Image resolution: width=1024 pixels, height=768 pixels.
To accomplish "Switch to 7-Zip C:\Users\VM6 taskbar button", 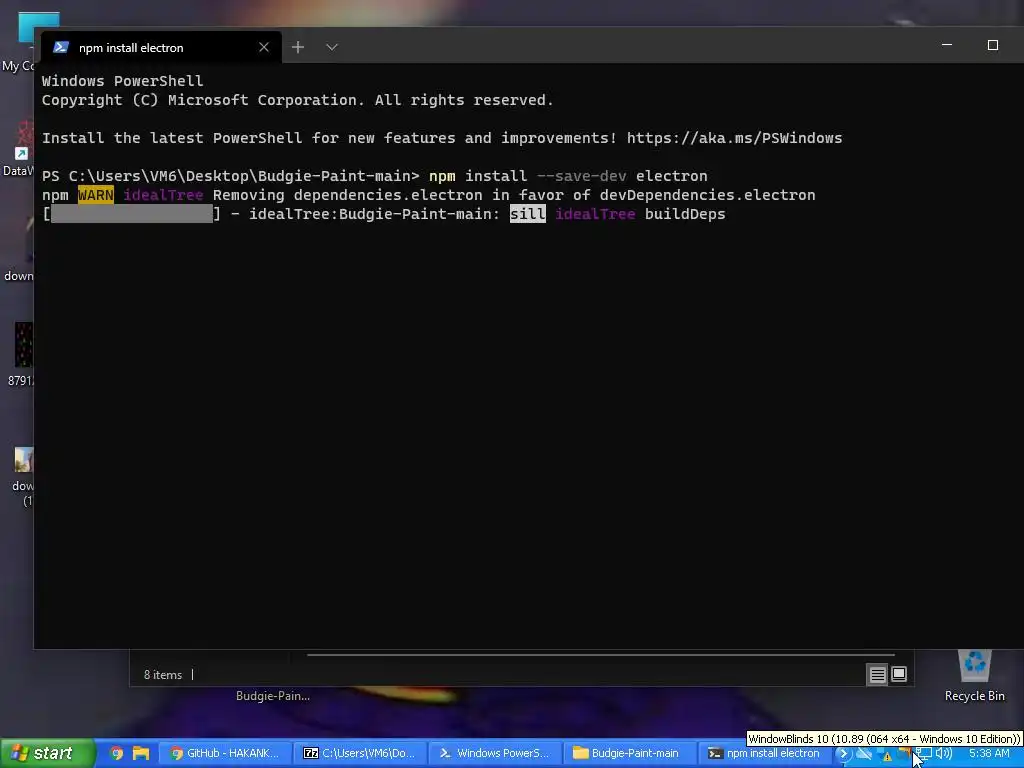I will [x=360, y=753].
